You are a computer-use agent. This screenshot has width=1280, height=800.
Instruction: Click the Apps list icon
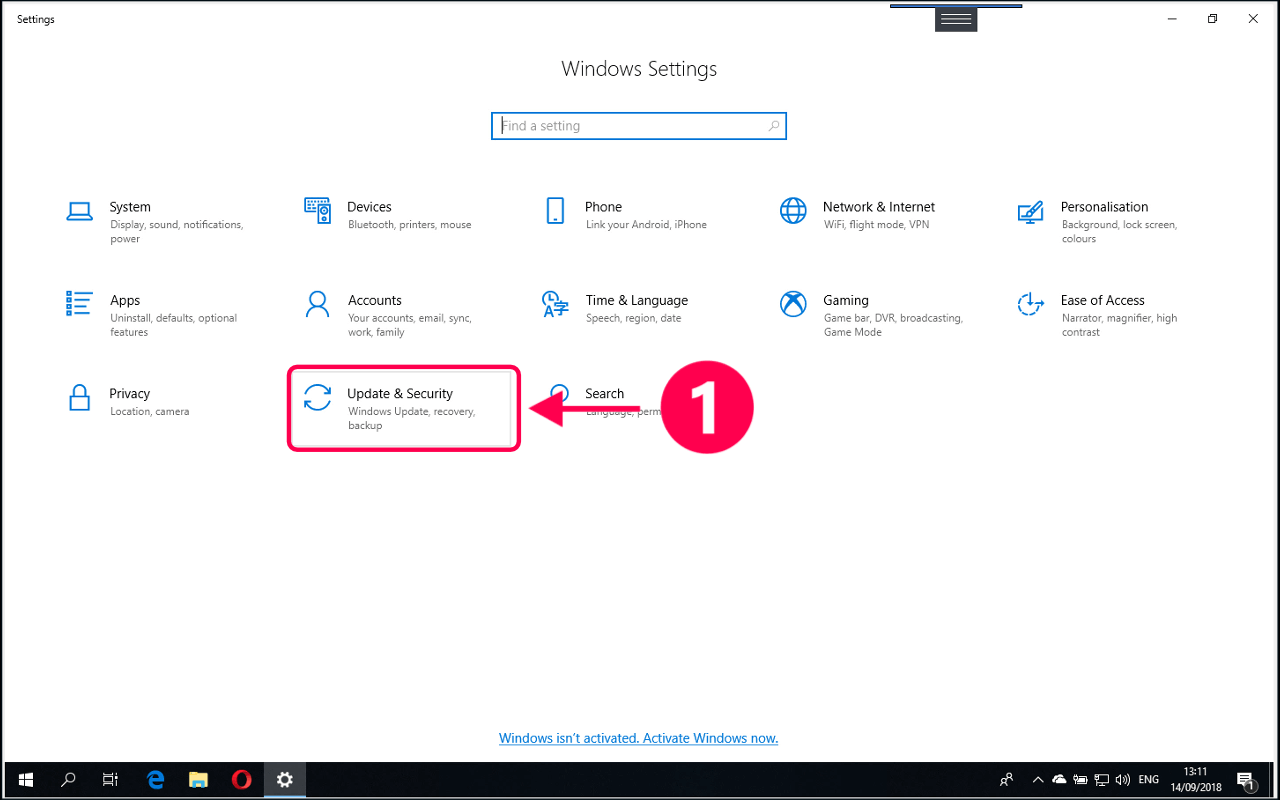click(79, 304)
